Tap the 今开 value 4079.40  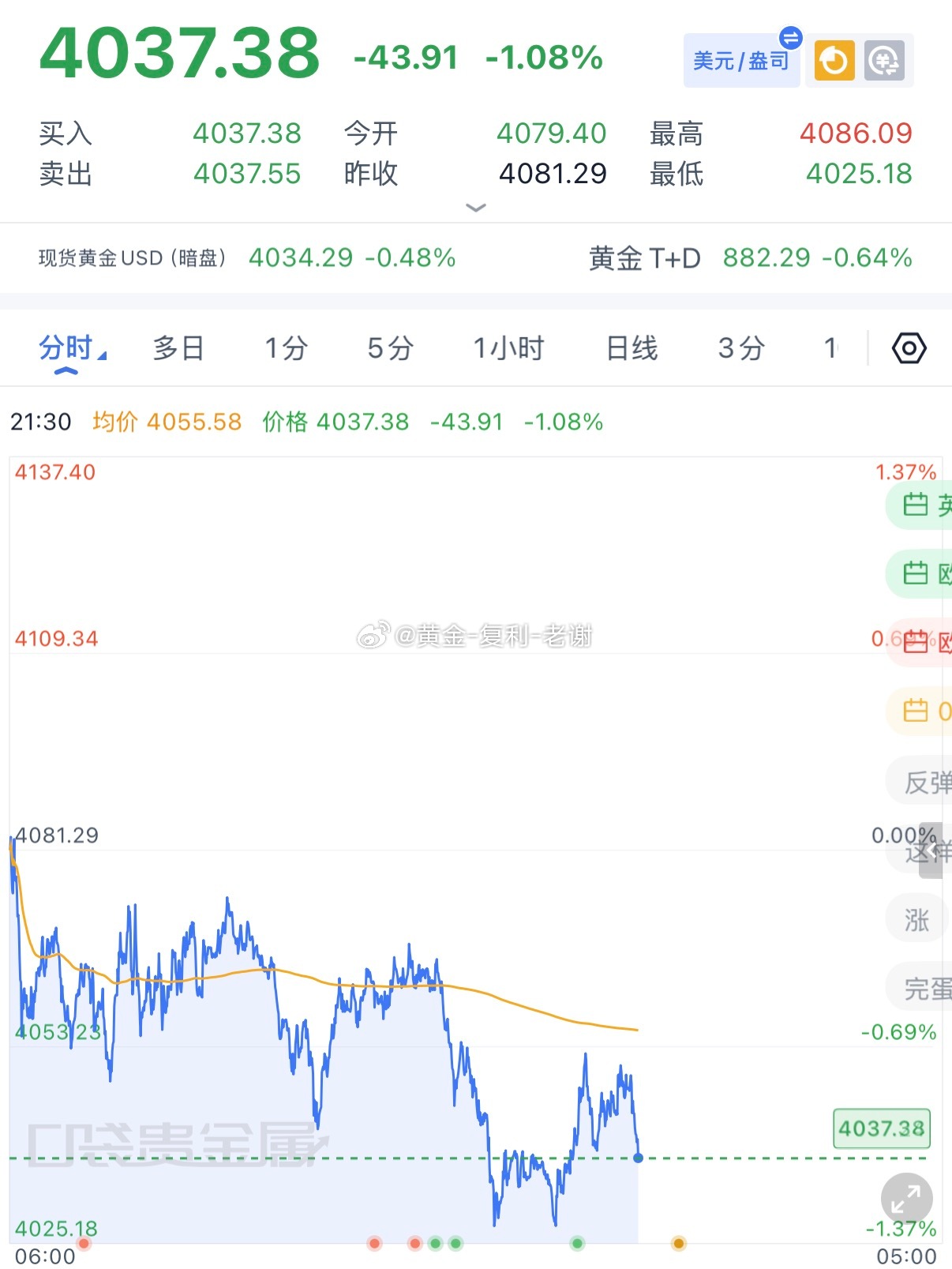click(551, 133)
